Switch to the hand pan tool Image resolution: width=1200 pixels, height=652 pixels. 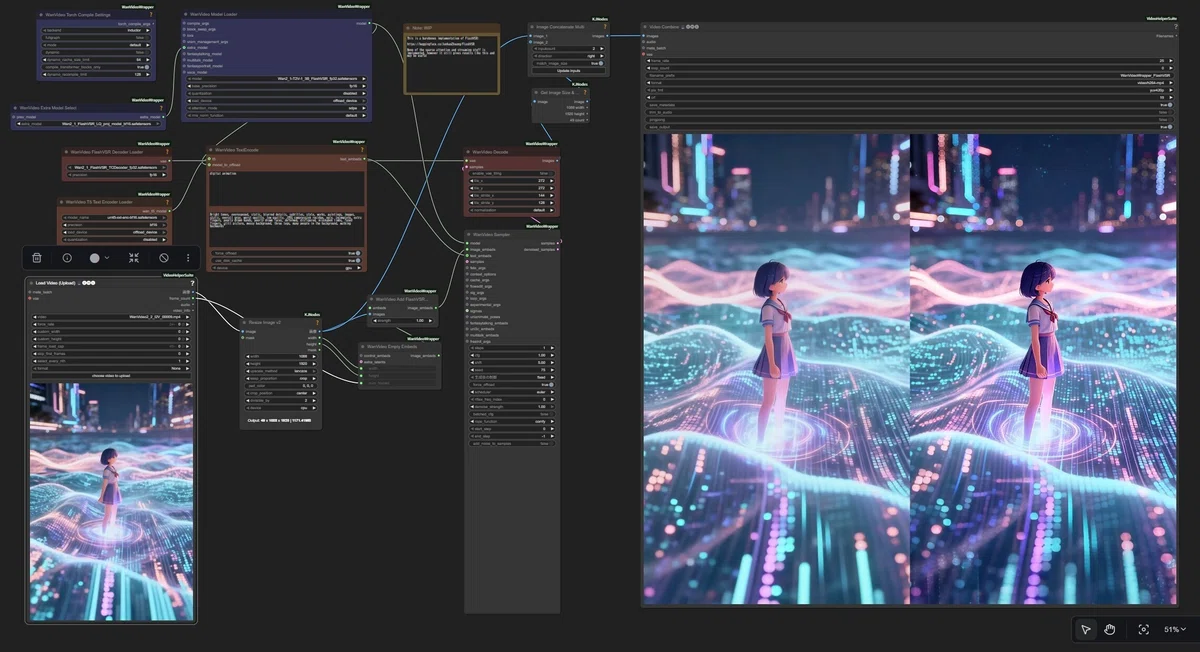click(x=1110, y=629)
